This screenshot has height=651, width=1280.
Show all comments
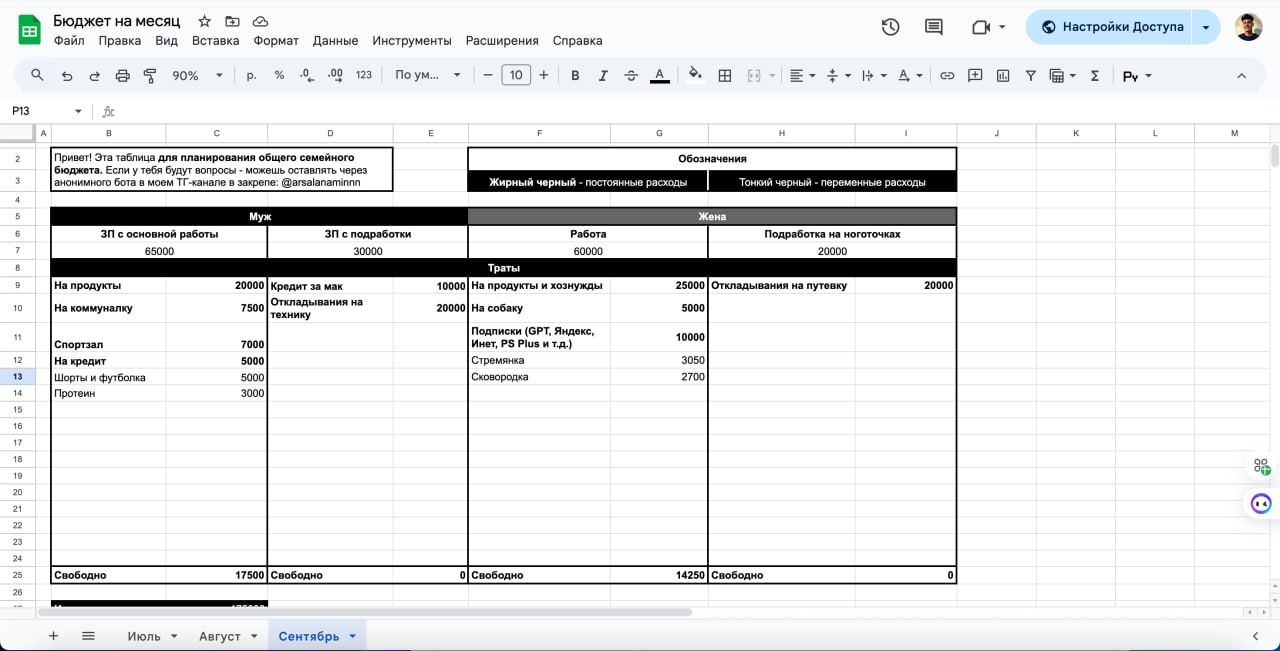(x=934, y=27)
